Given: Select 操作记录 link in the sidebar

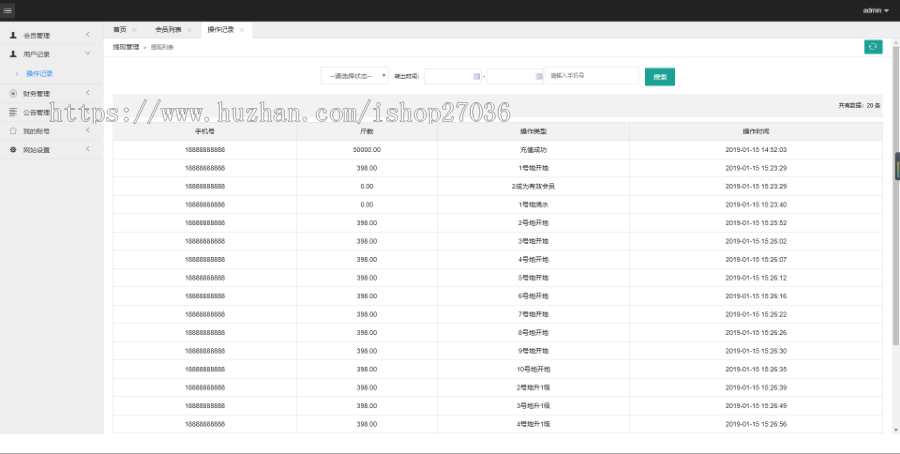Looking at the screenshot, I should tap(40, 73).
